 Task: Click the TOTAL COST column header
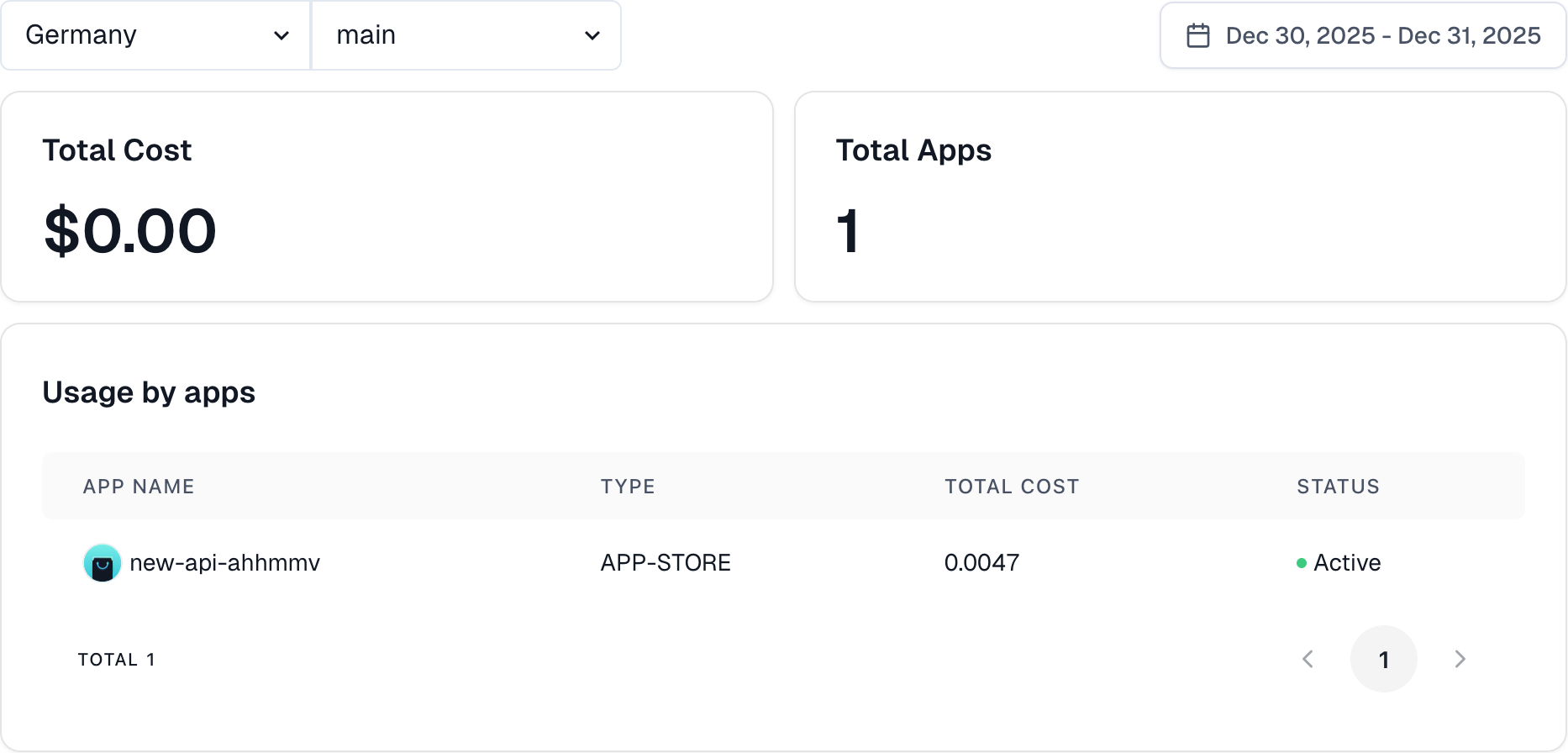pyautogui.click(x=1012, y=487)
